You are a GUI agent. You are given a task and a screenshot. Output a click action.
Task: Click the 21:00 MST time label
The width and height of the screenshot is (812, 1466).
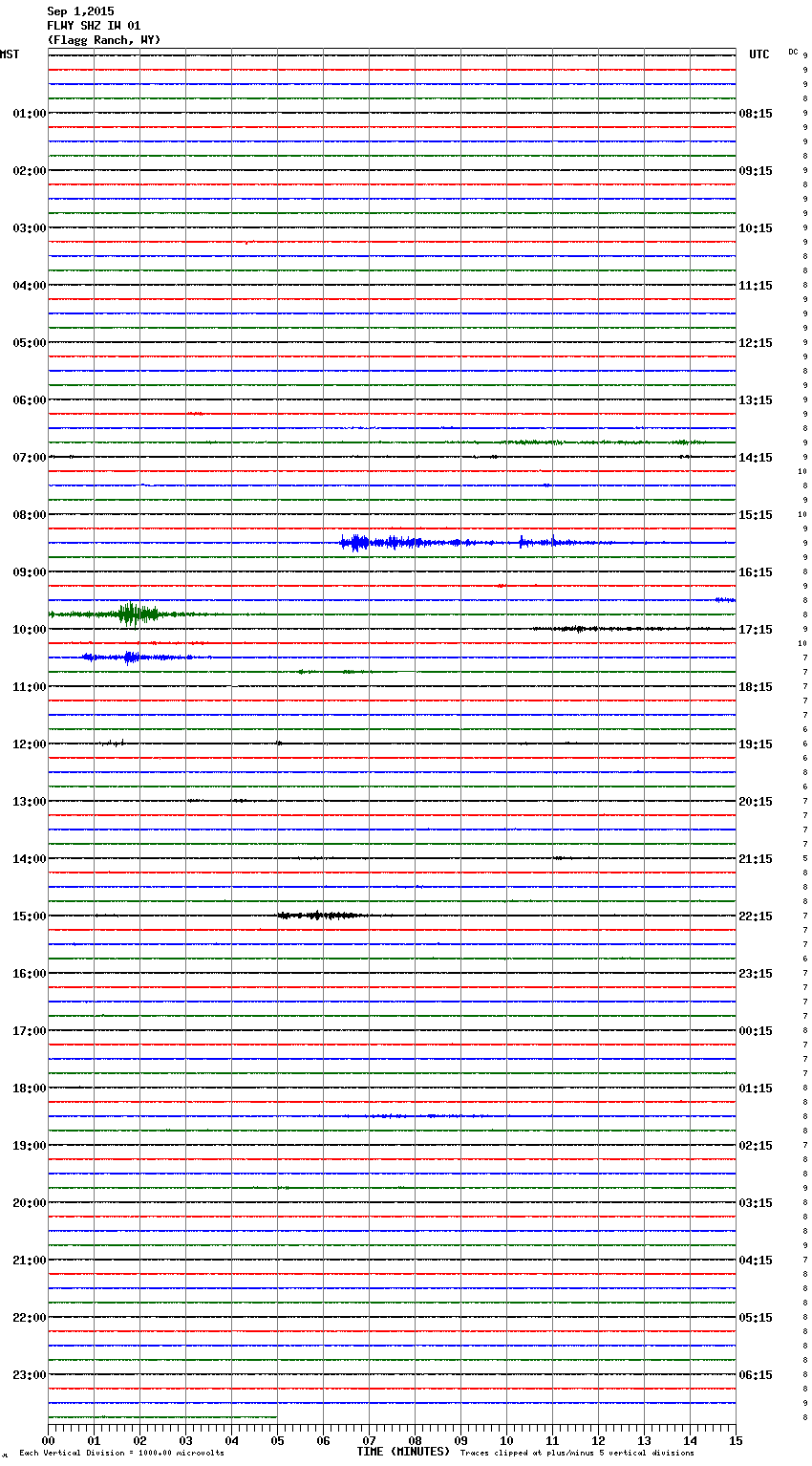click(30, 1261)
